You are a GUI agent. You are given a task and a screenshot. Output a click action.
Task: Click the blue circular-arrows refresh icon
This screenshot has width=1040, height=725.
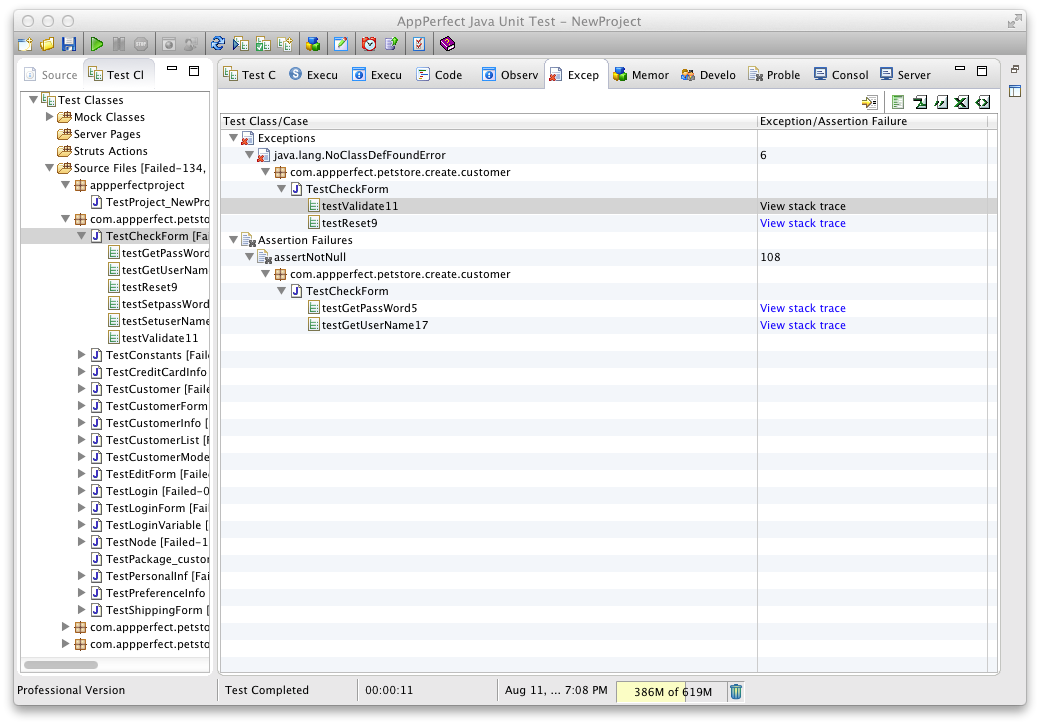pyautogui.click(x=218, y=44)
